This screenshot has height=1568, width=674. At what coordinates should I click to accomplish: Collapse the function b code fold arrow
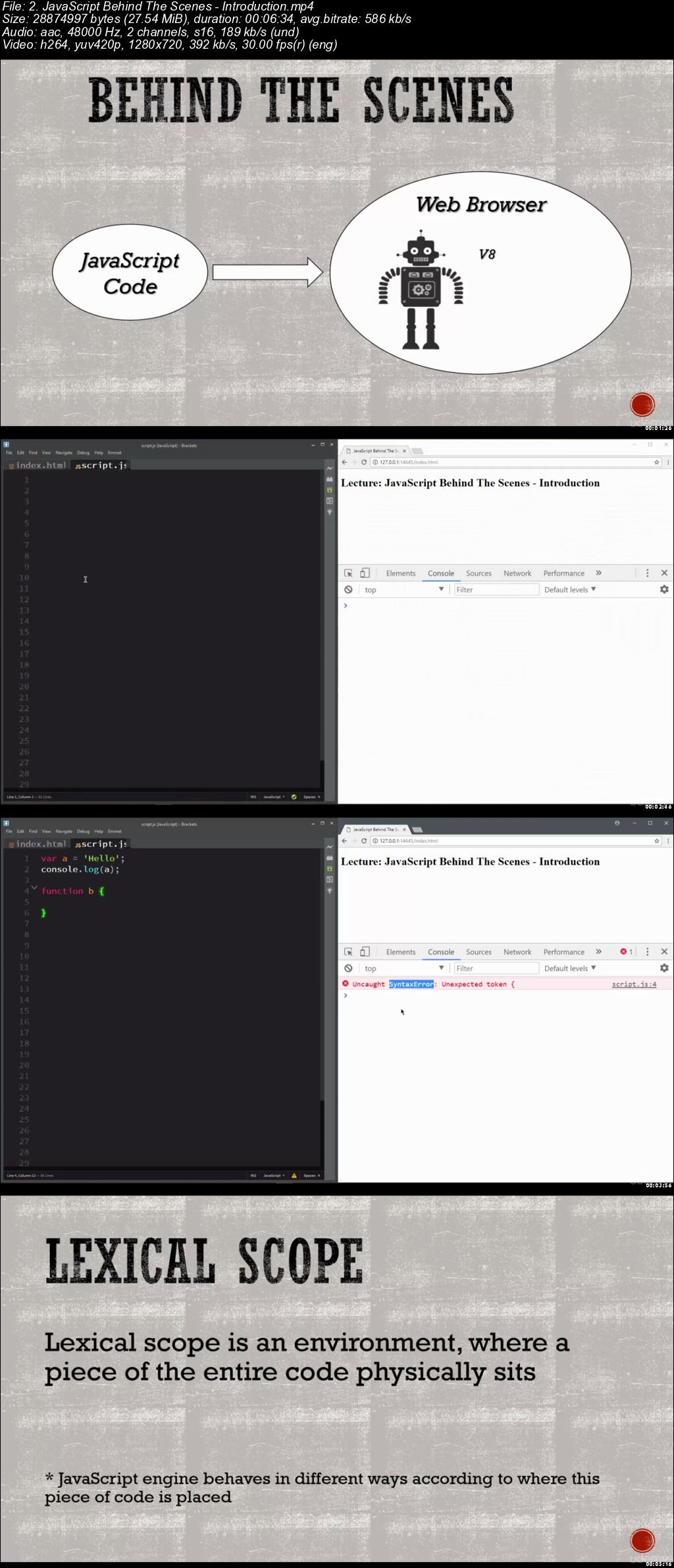(x=34, y=888)
